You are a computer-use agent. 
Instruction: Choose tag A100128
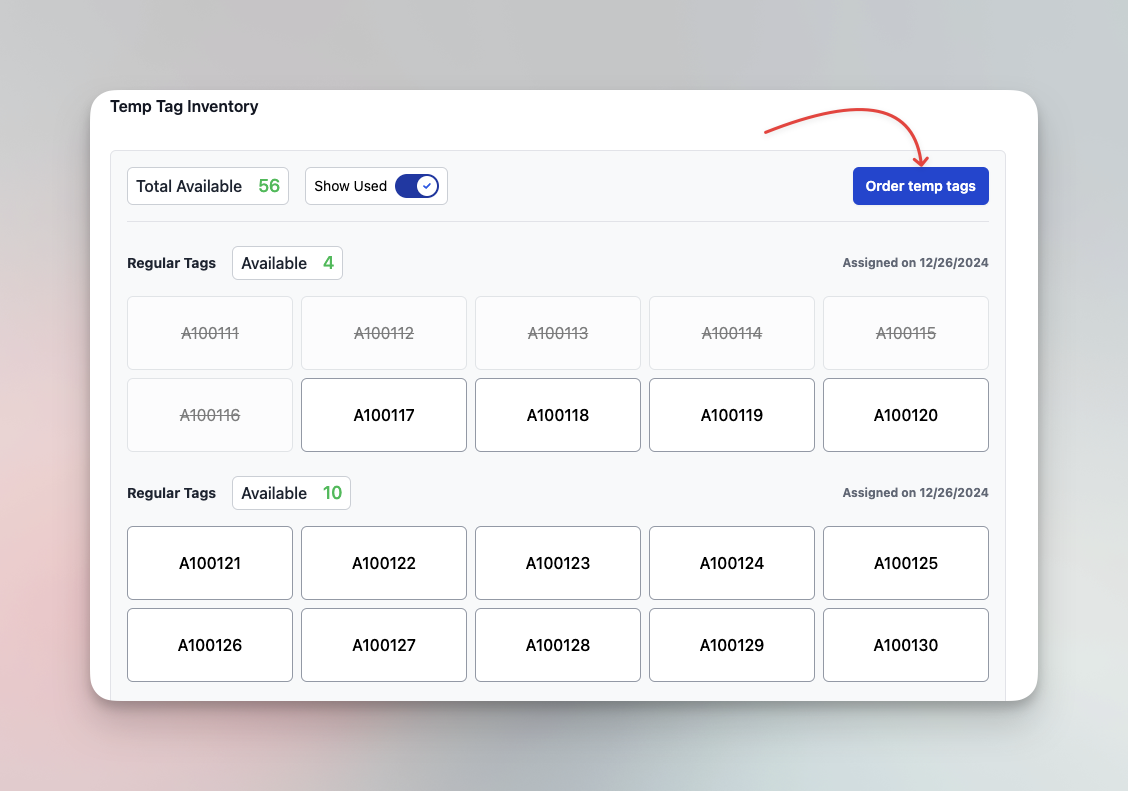click(x=557, y=644)
